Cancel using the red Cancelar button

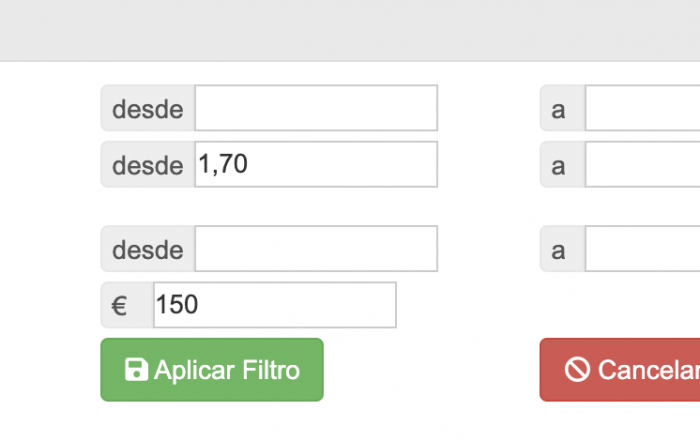click(x=620, y=370)
